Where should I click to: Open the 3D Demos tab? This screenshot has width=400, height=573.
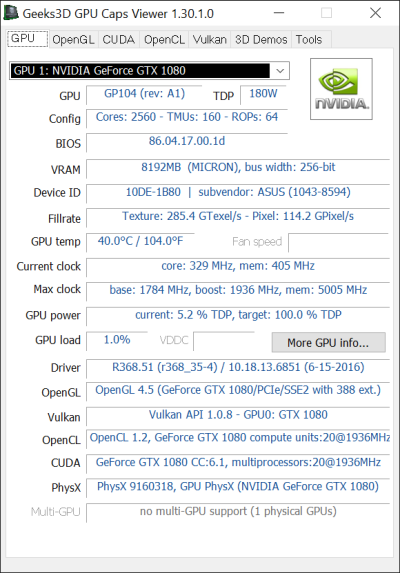pos(261,39)
